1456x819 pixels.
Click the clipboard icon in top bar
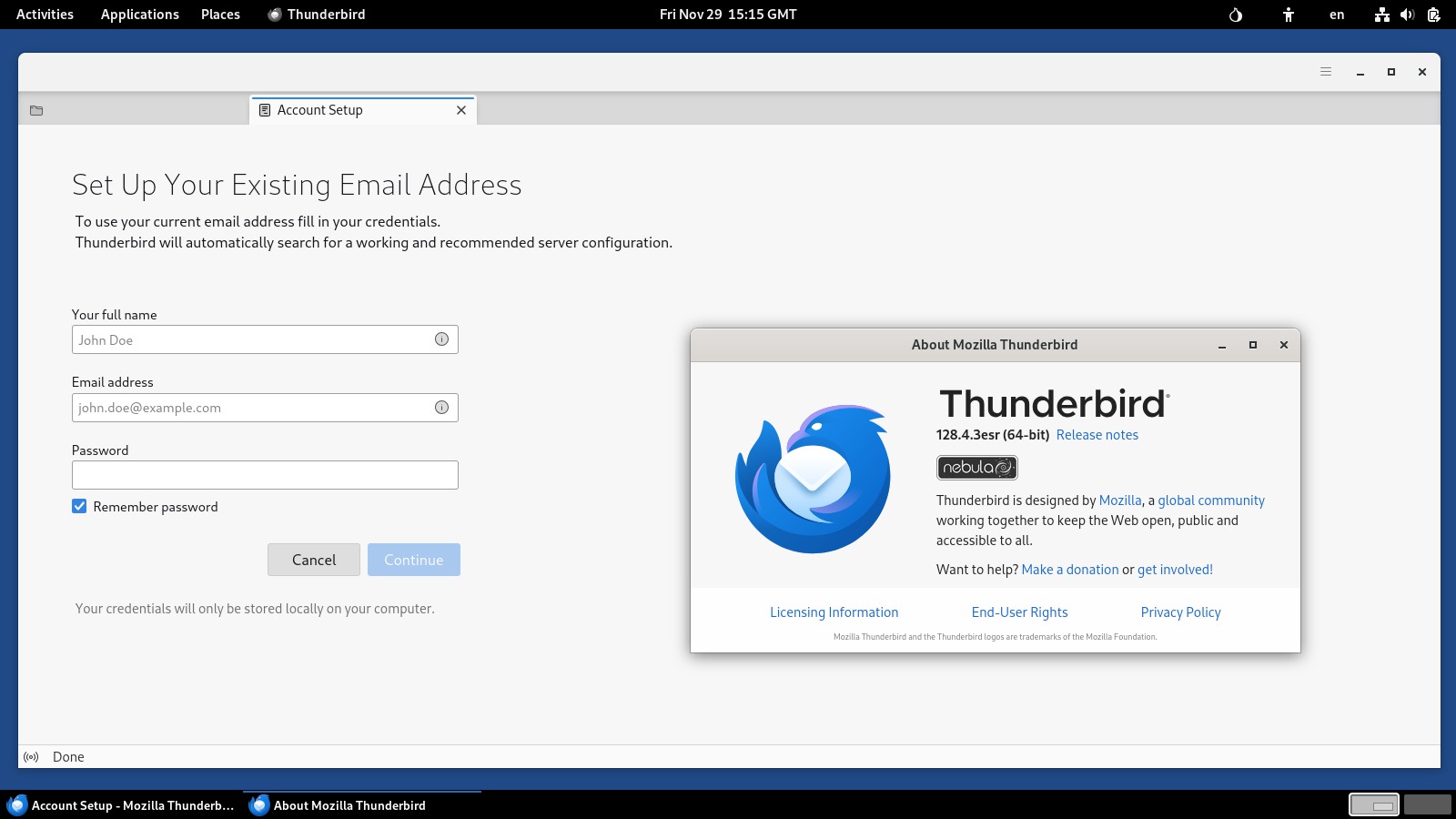tap(1433, 15)
